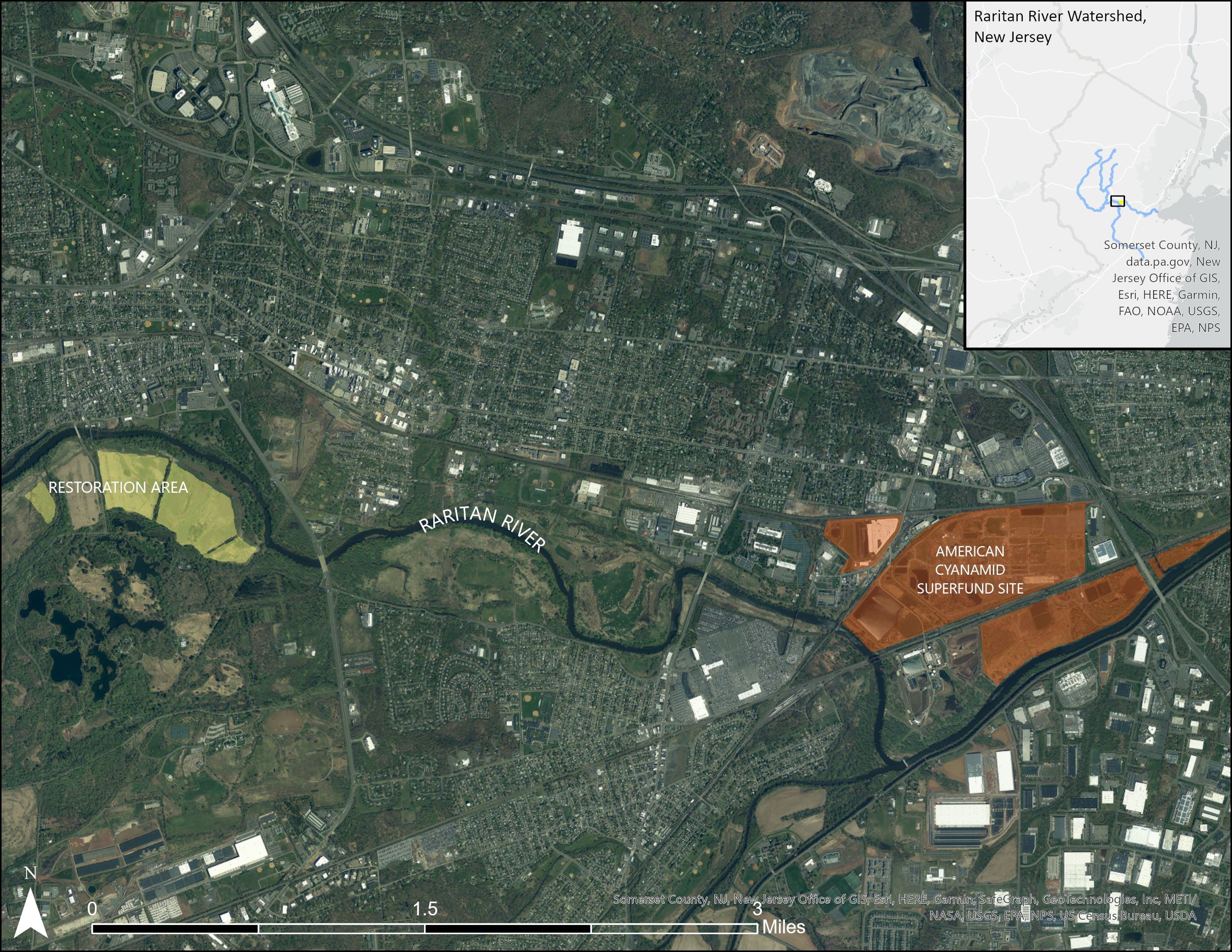Click the American Cyanamid Superfund Site label
The image size is (1232, 952).
point(970,570)
